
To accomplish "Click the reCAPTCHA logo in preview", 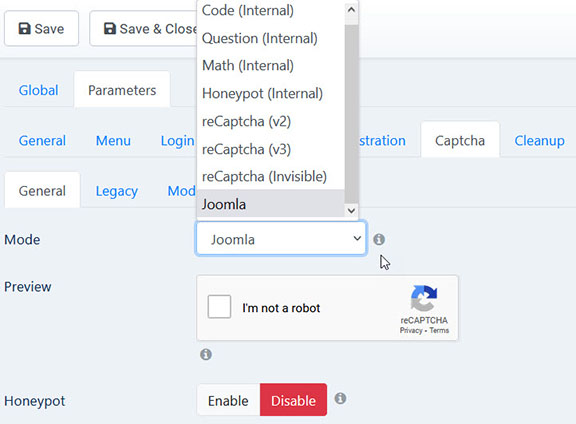I will pos(424,298).
